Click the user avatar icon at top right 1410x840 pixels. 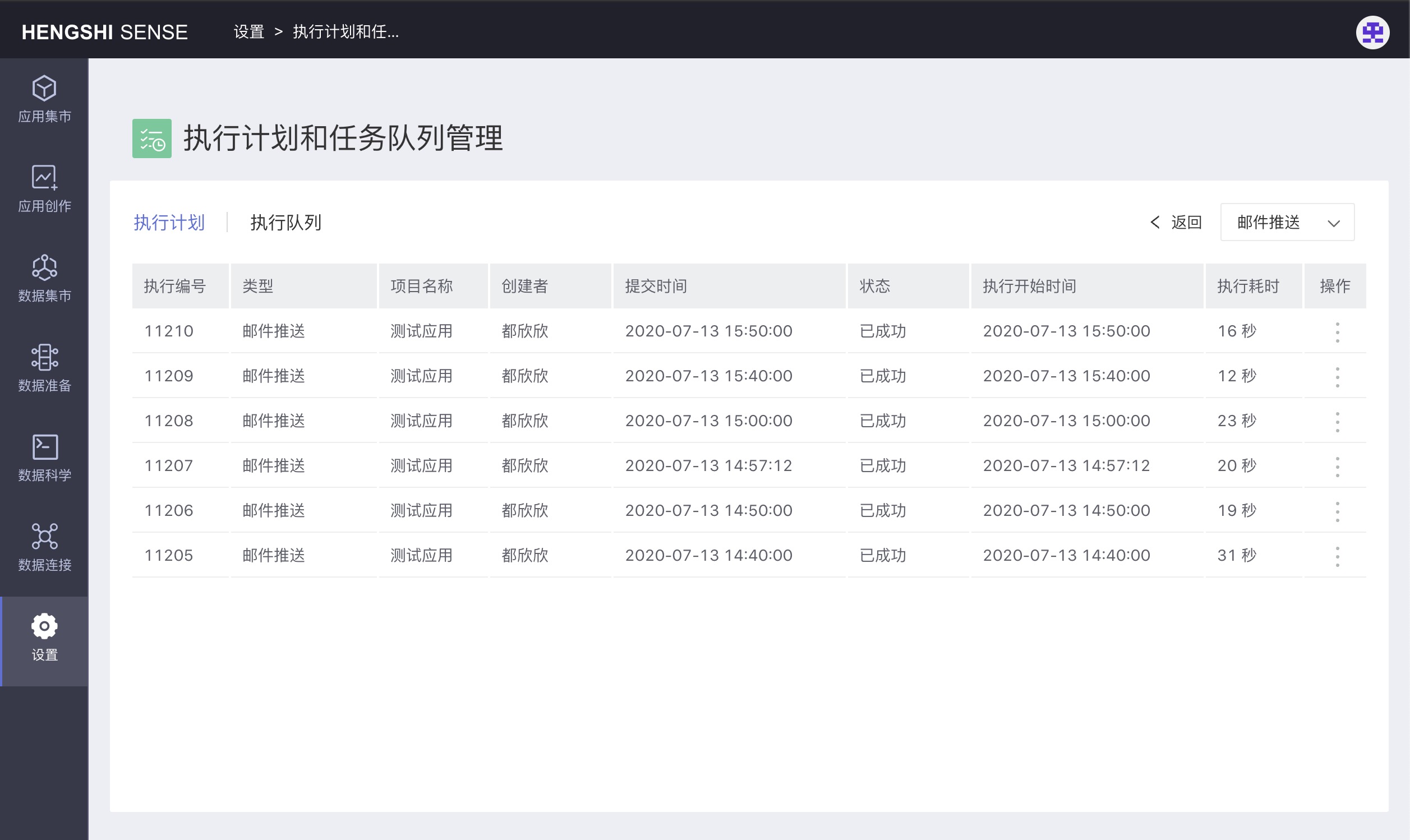[1372, 33]
